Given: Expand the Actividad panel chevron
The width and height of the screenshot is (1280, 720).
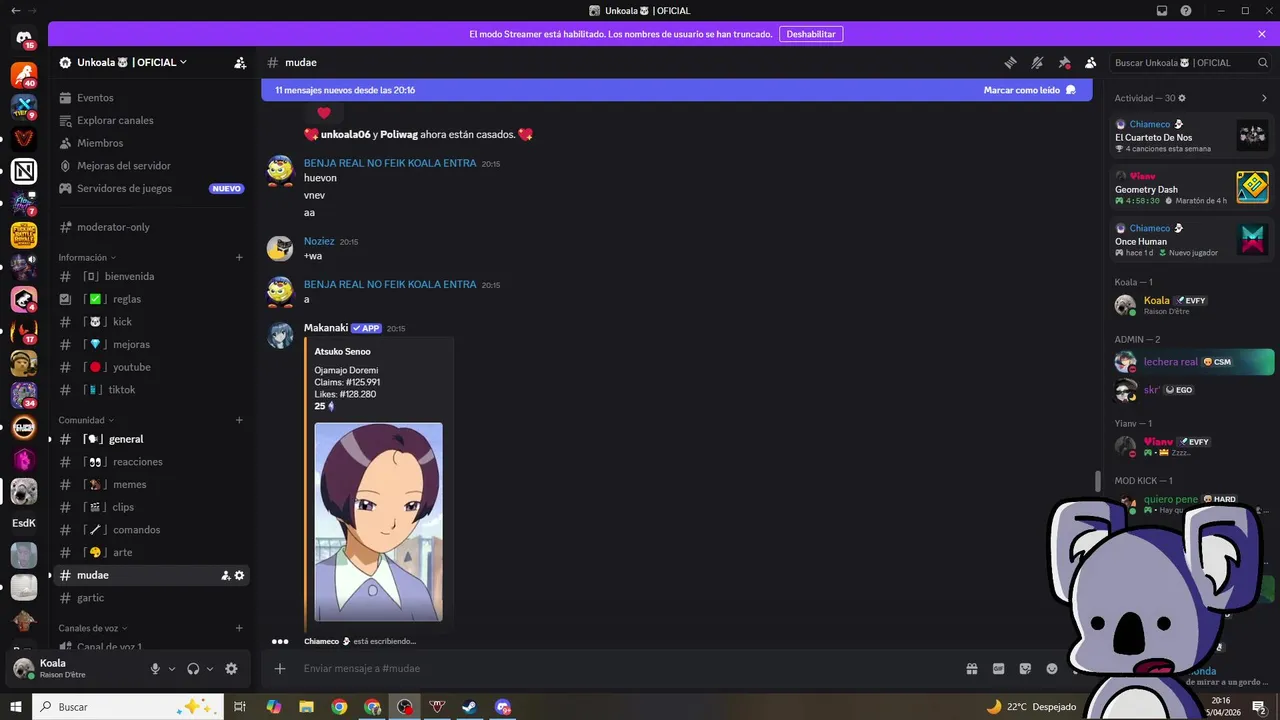Looking at the screenshot, I should (1264, 98).
